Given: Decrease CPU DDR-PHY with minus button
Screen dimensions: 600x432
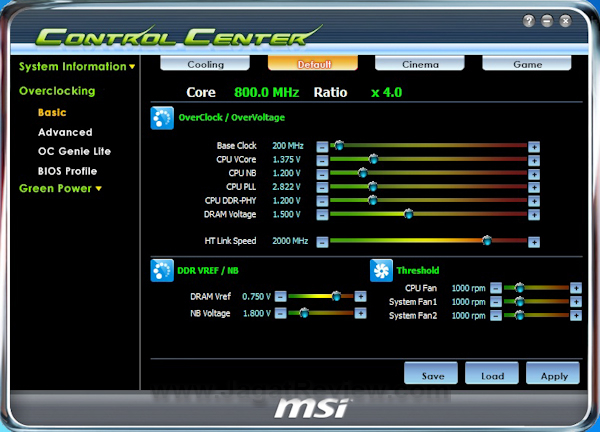Looking at the screenshot, I should (x=322, y=201).
